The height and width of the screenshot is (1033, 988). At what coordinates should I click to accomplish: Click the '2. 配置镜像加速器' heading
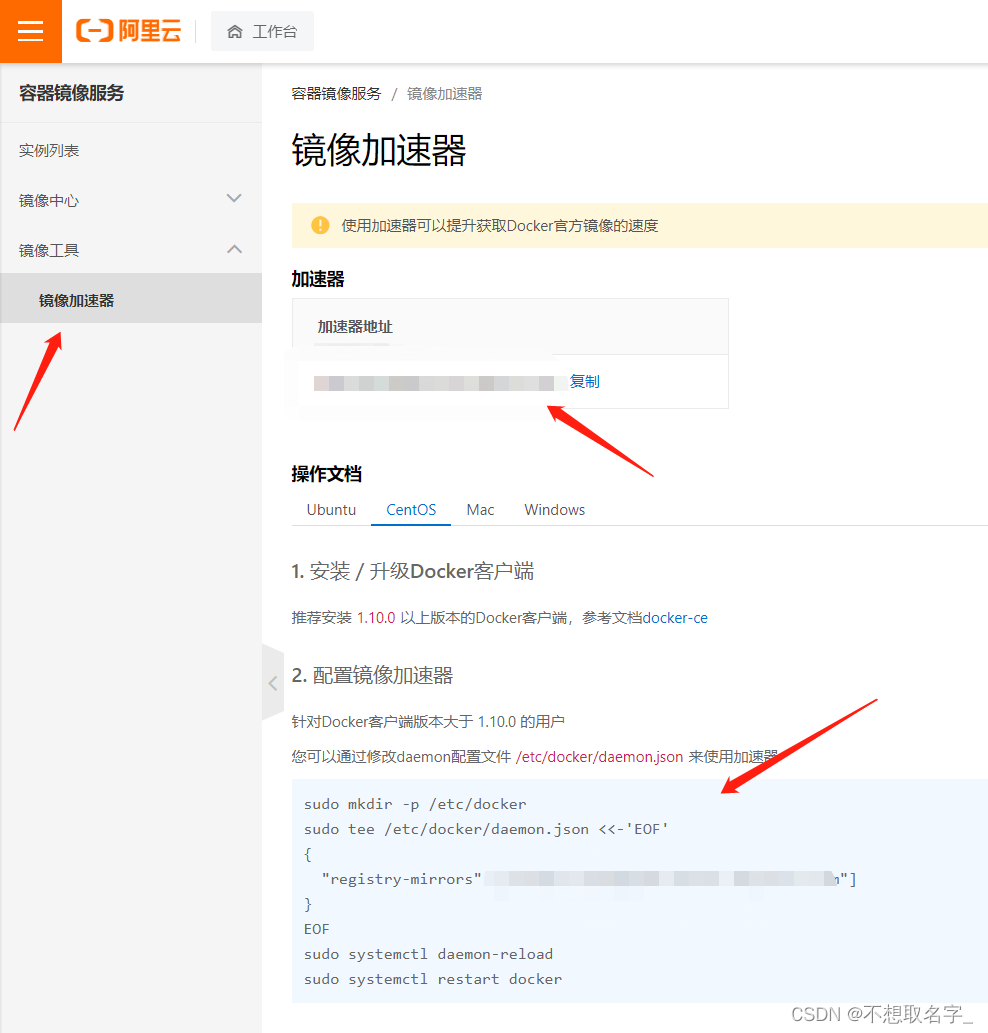(x=372, y=675)
